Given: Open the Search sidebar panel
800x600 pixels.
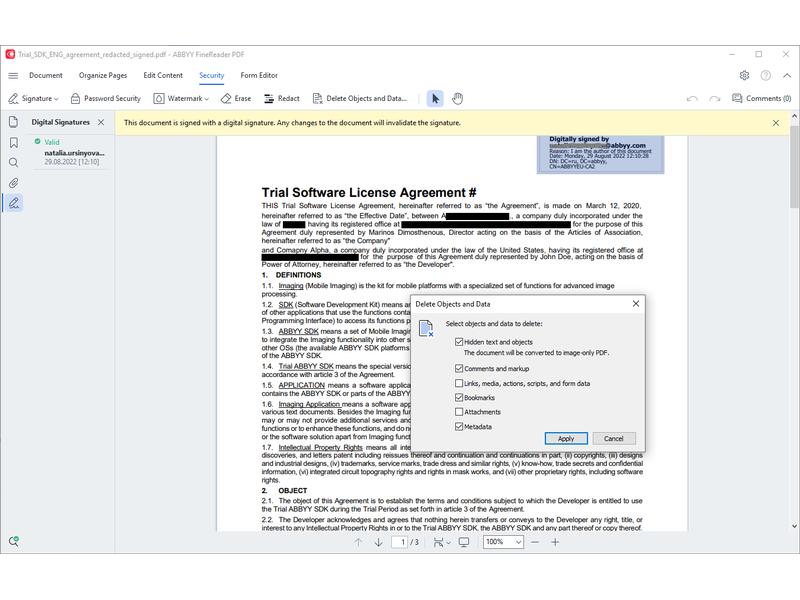Looking at the screenshot, I should pos(14,163).
